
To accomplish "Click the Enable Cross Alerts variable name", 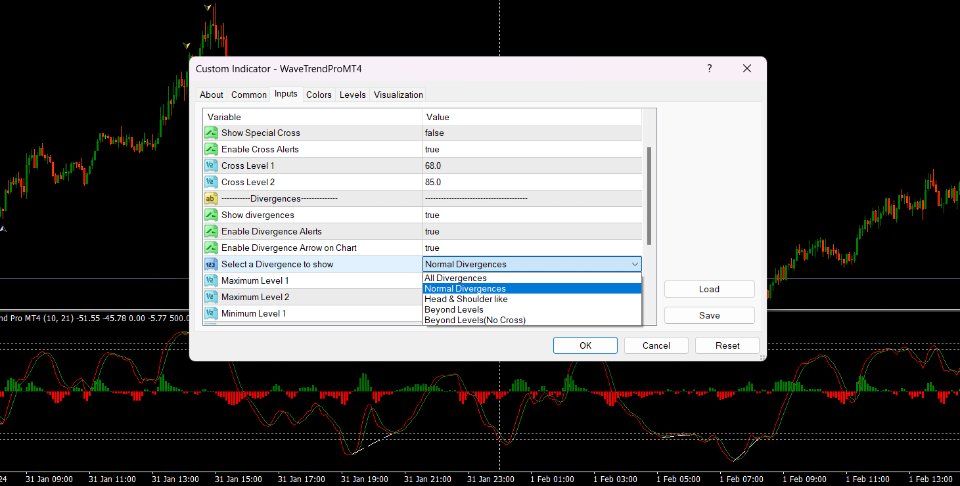I will 260,149.
